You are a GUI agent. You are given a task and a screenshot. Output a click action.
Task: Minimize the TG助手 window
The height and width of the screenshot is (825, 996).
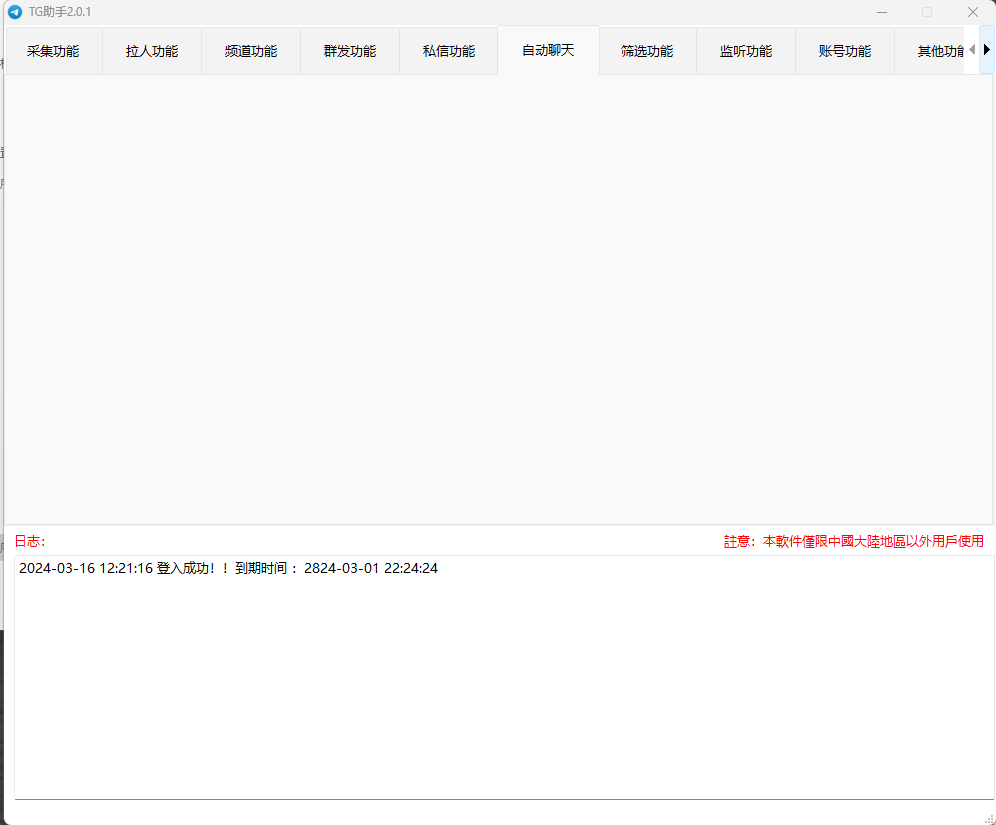(x=882, y=12)
